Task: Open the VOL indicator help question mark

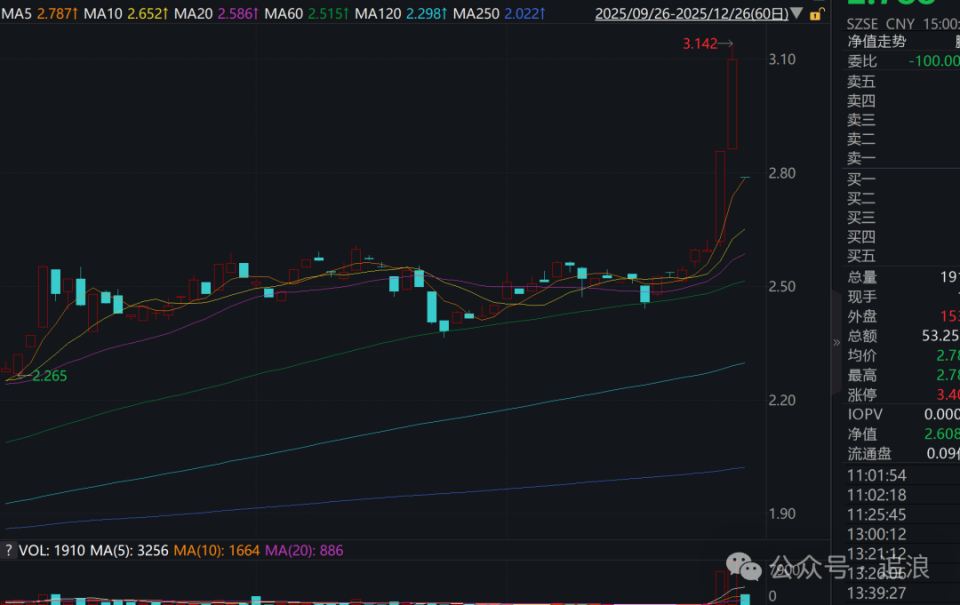Action: 8,551
